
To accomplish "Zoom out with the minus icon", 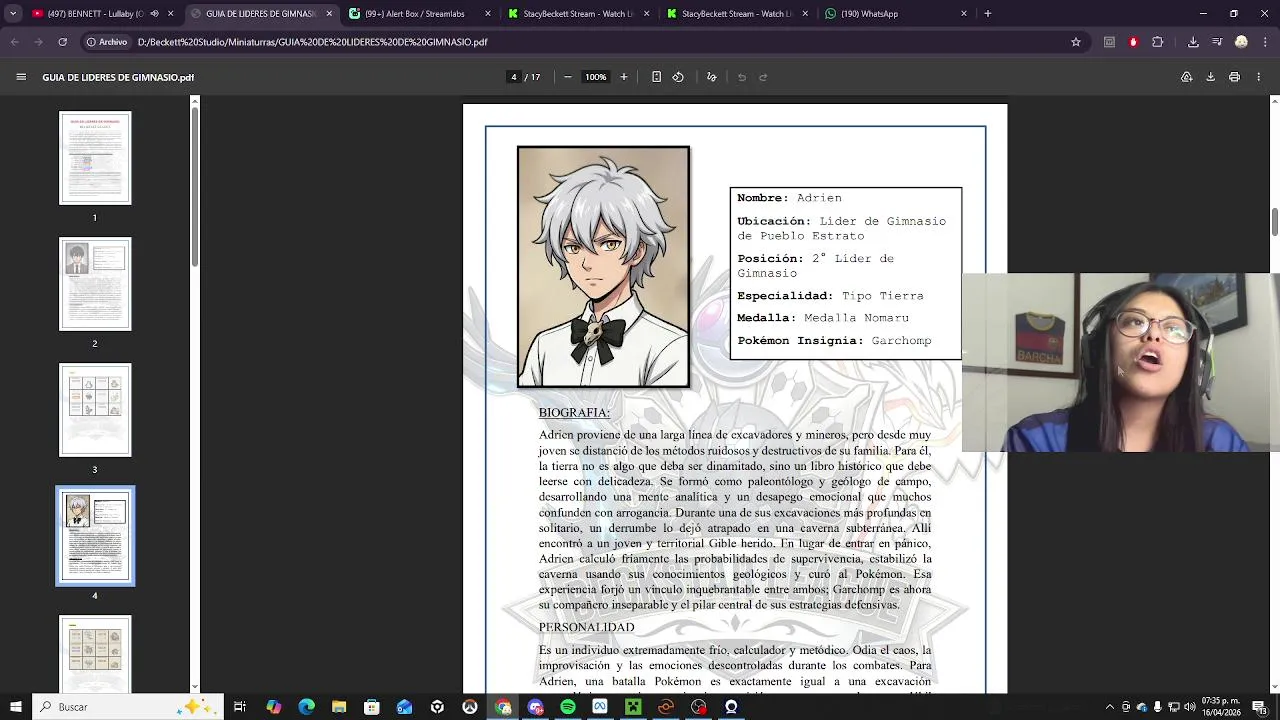I will pos(567,77).
